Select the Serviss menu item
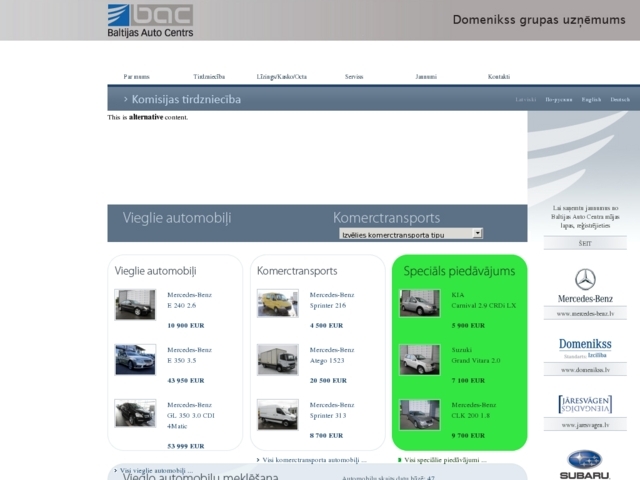Image resolution: width=640 pixels, height=480 pixels. pos(354,77)
